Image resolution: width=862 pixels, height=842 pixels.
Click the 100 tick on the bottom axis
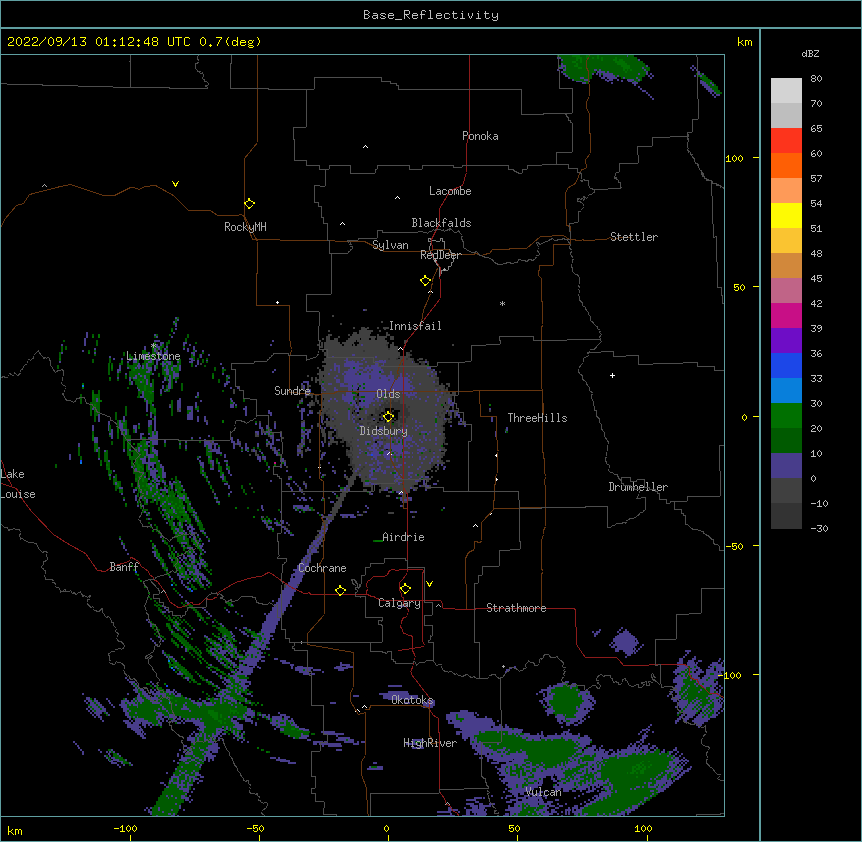[643, 828]
